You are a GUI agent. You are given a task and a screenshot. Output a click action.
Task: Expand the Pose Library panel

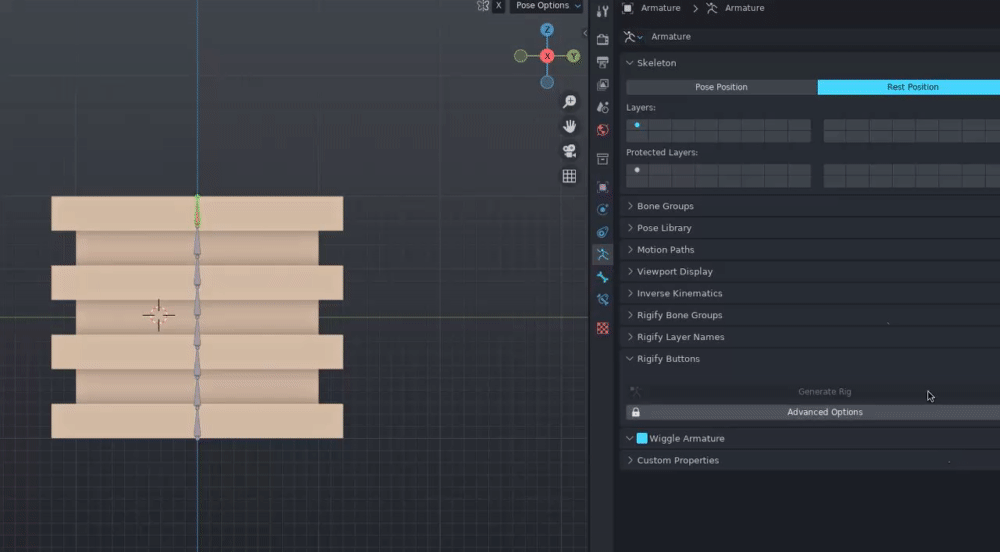[x=629, y=228]
